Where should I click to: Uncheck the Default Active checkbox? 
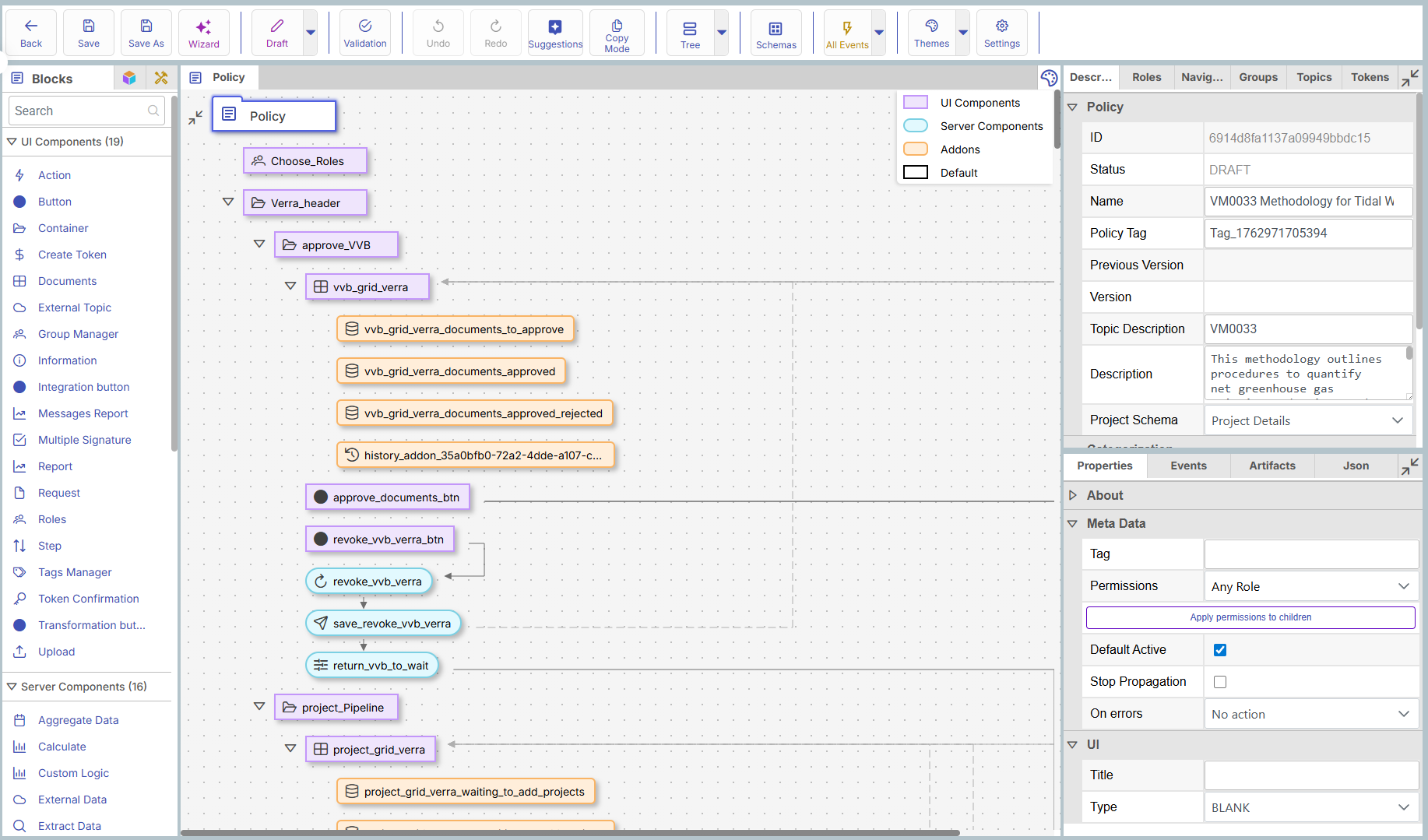coord(1220,650)
